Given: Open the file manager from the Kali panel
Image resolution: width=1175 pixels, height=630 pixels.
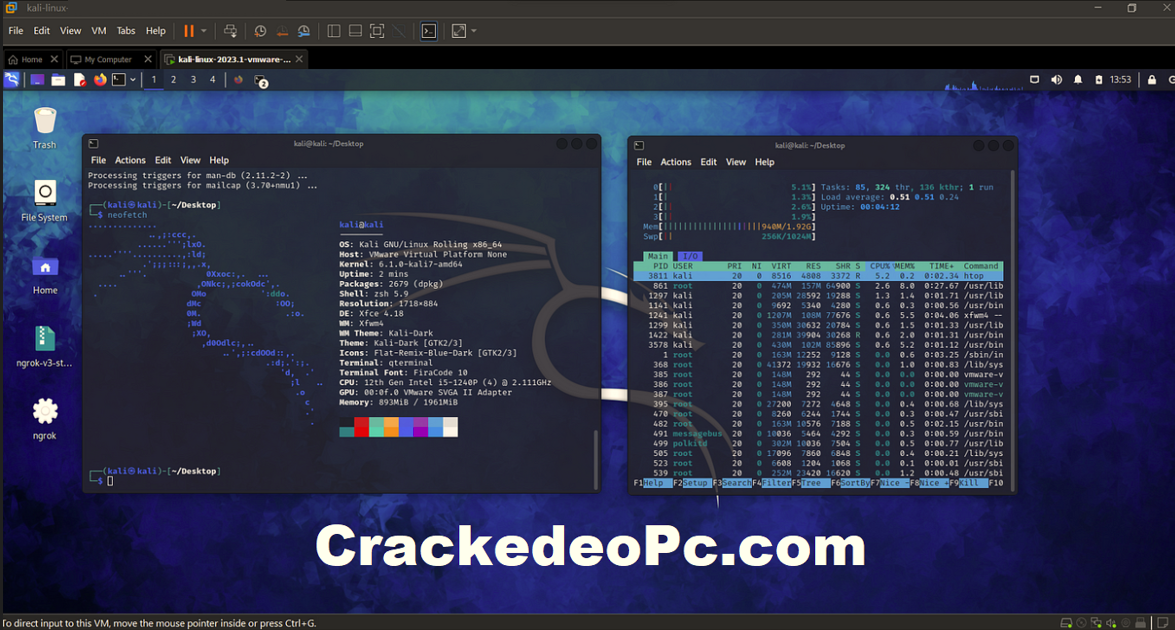Looking at the screenshot, I should tap(58, 79).
